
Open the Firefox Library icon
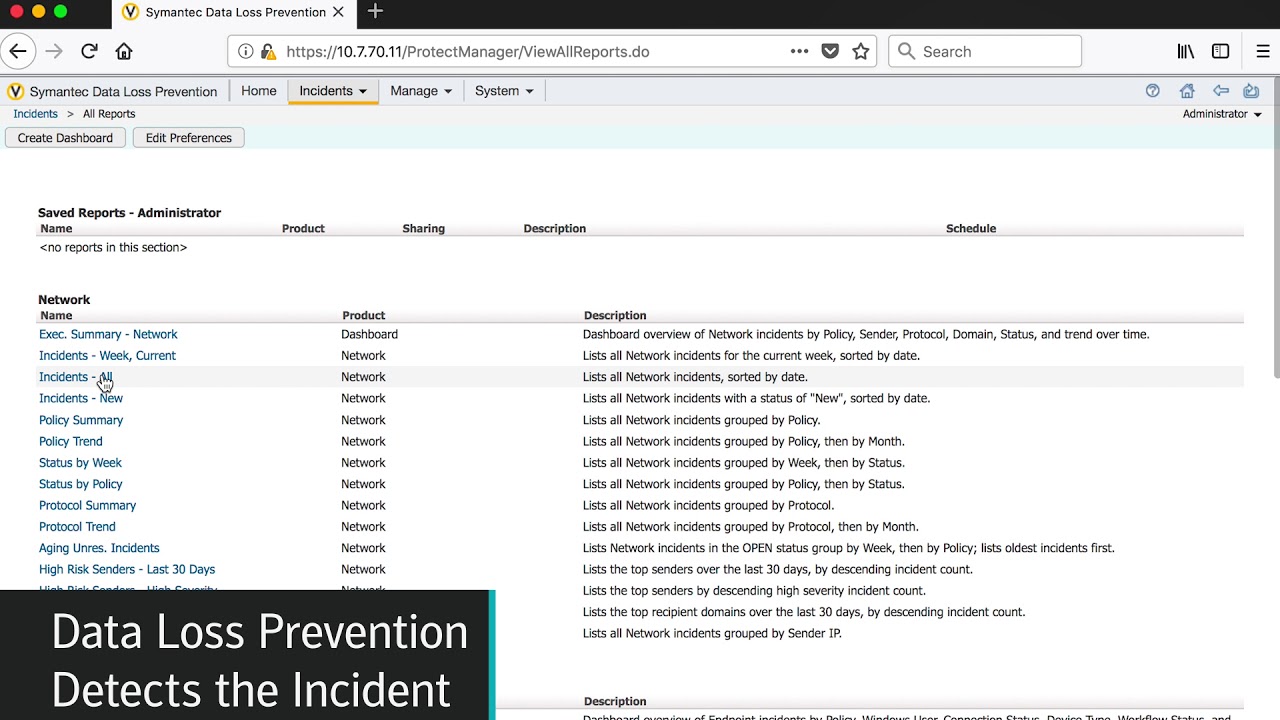(x=1186, y=51)
